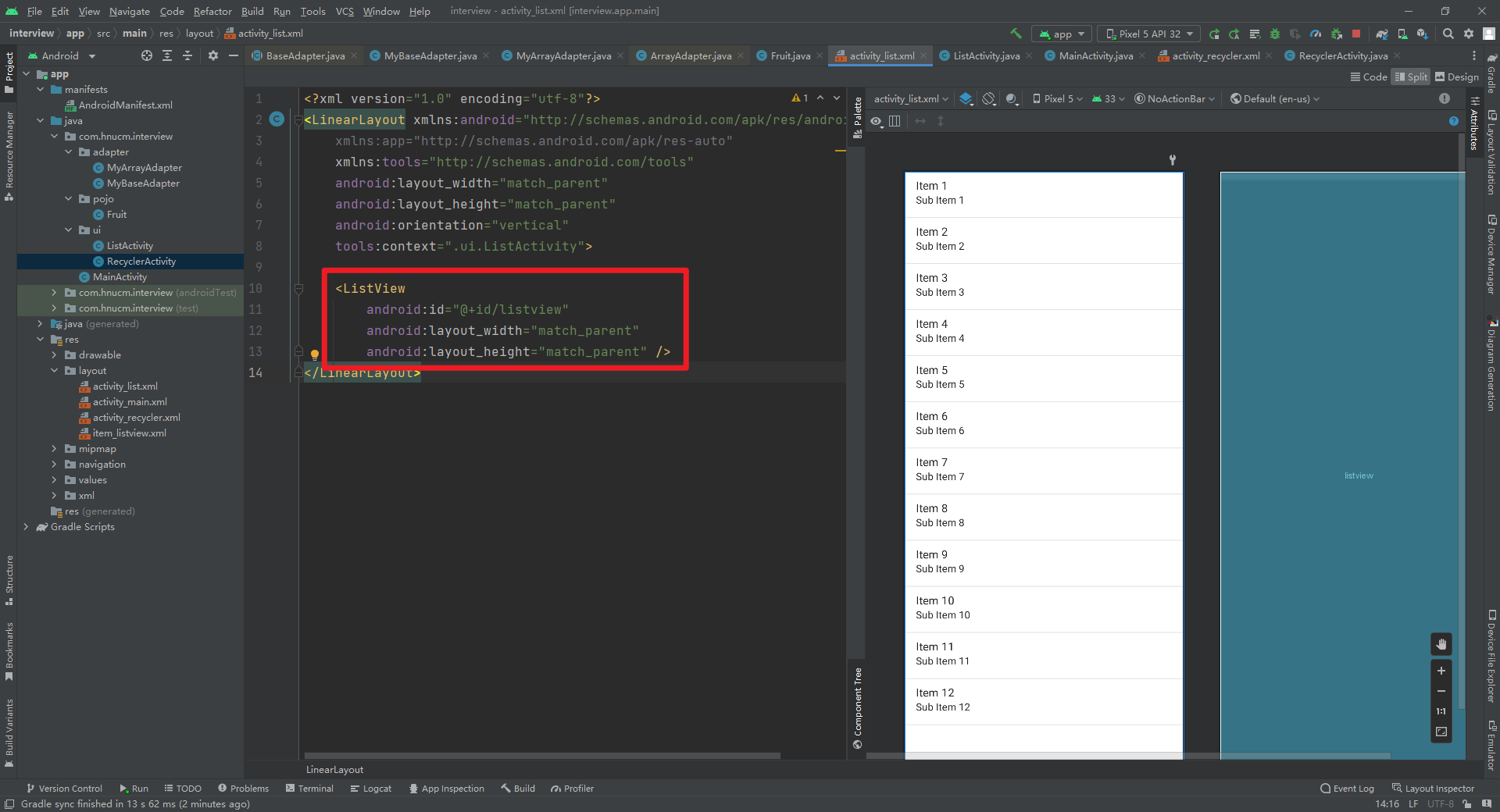Open the Refactor menu
Image resolution: width=1500 pixels, height=812 pixels.
click(212, 11)
